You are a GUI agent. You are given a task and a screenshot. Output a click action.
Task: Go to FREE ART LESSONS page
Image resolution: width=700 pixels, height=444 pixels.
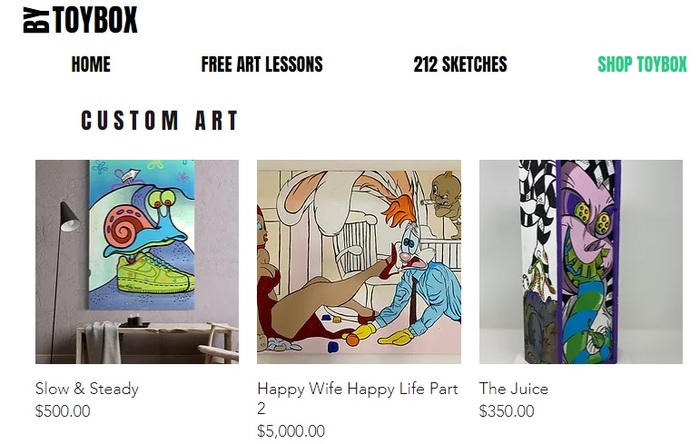click(x=262, y=64)
